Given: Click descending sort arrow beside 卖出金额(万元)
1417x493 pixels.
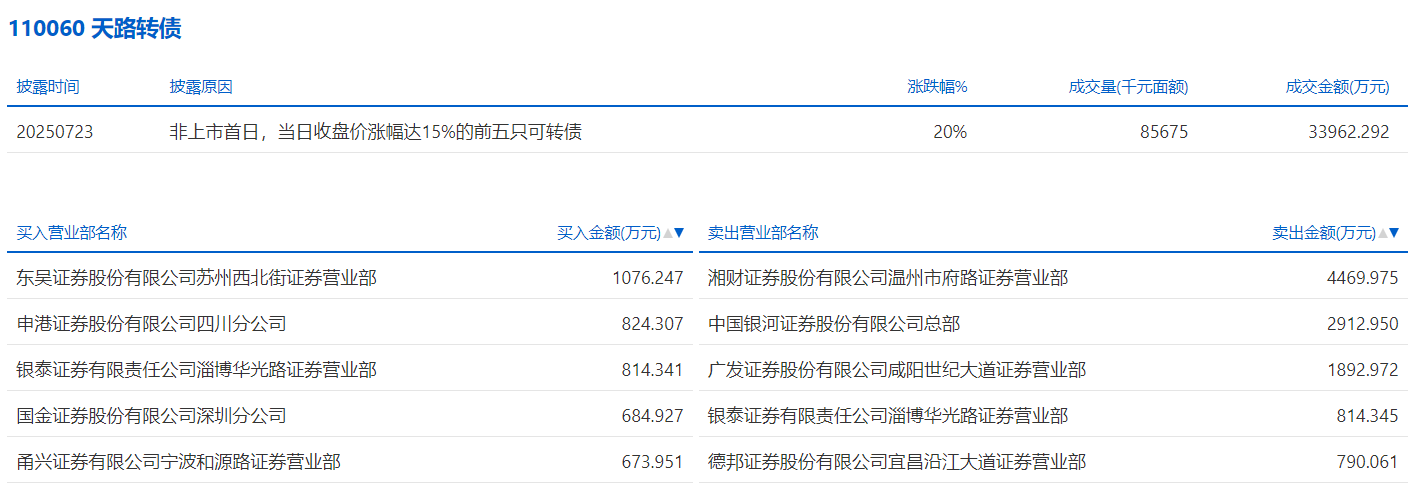Looking at the screenshot, I should (1395, 233).
